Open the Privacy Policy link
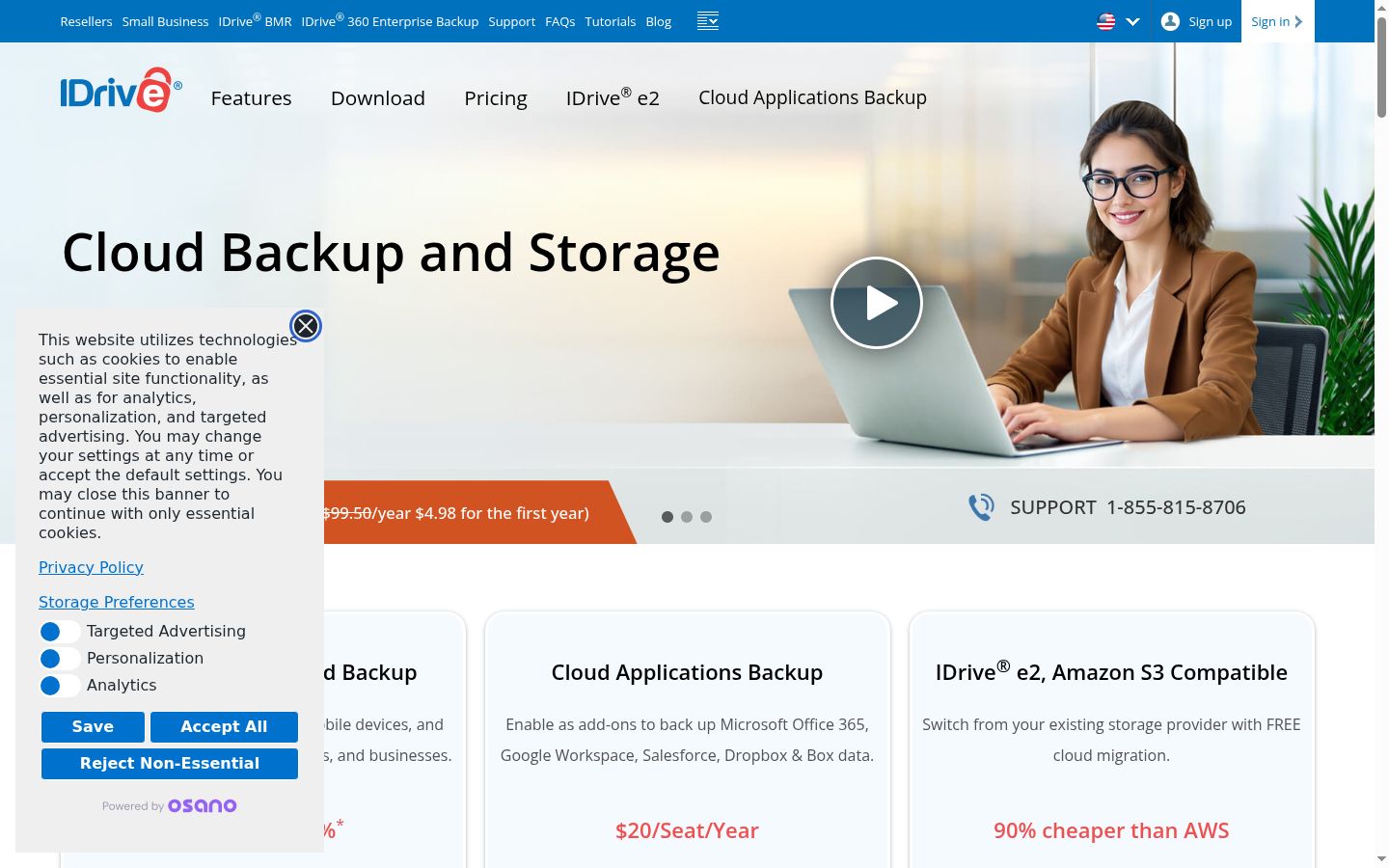The height and width of the screenshot is (868, 1389). click(91, 568)
